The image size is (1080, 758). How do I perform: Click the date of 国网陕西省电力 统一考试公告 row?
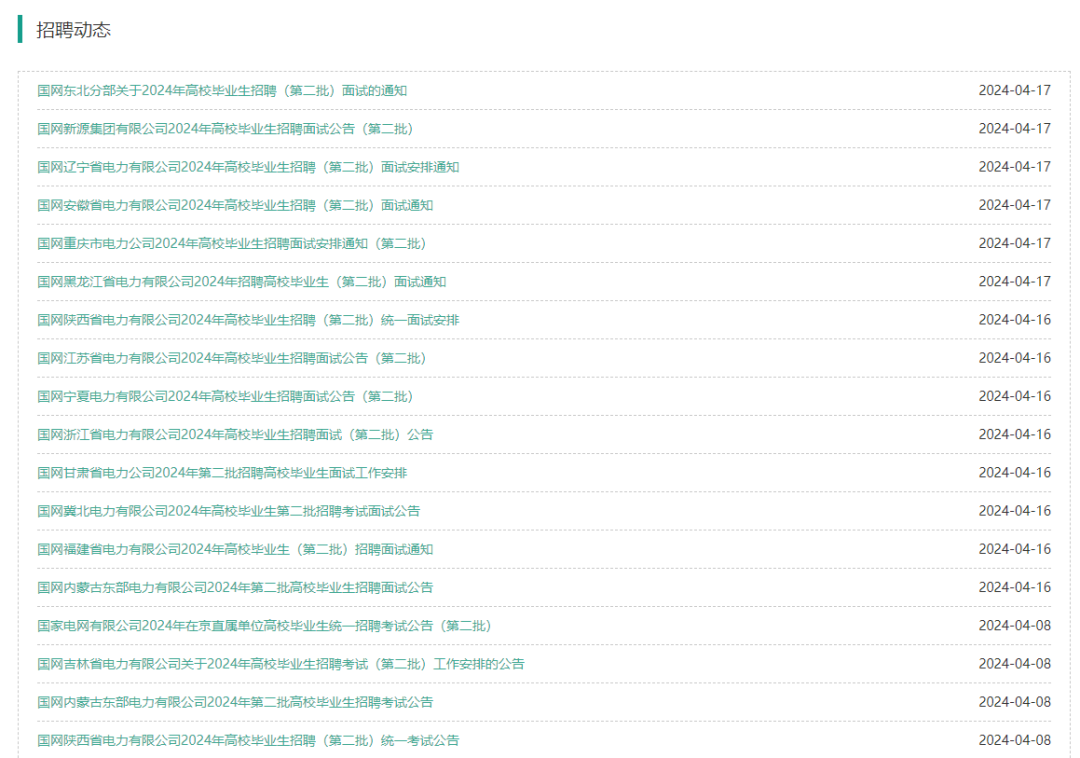tap(1015, 740)
